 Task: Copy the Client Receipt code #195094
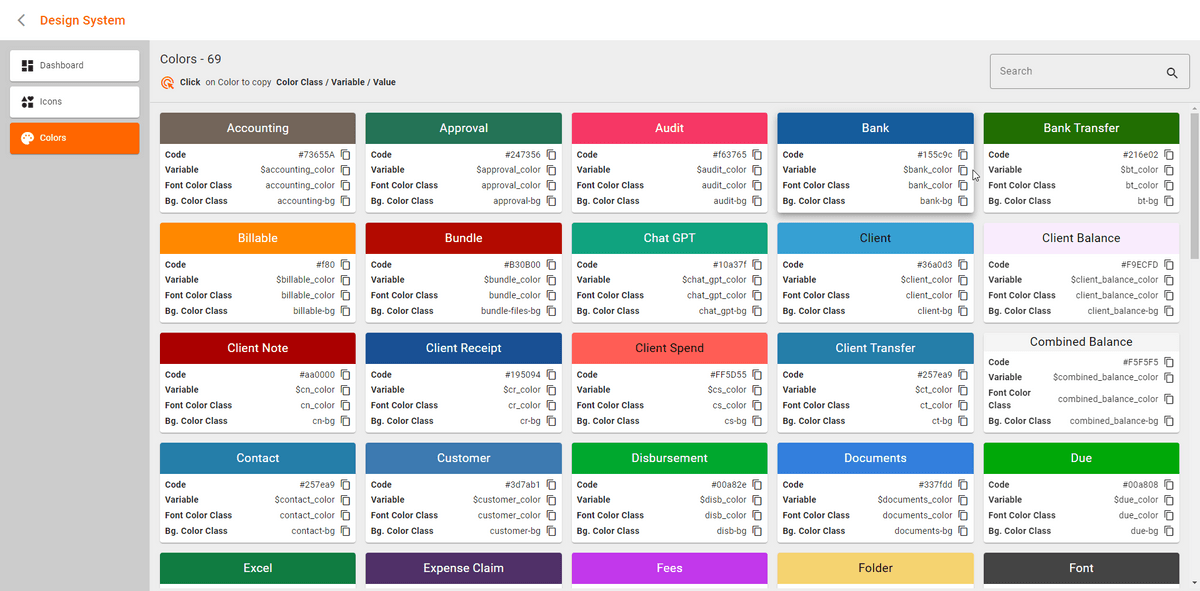(551, 375)
